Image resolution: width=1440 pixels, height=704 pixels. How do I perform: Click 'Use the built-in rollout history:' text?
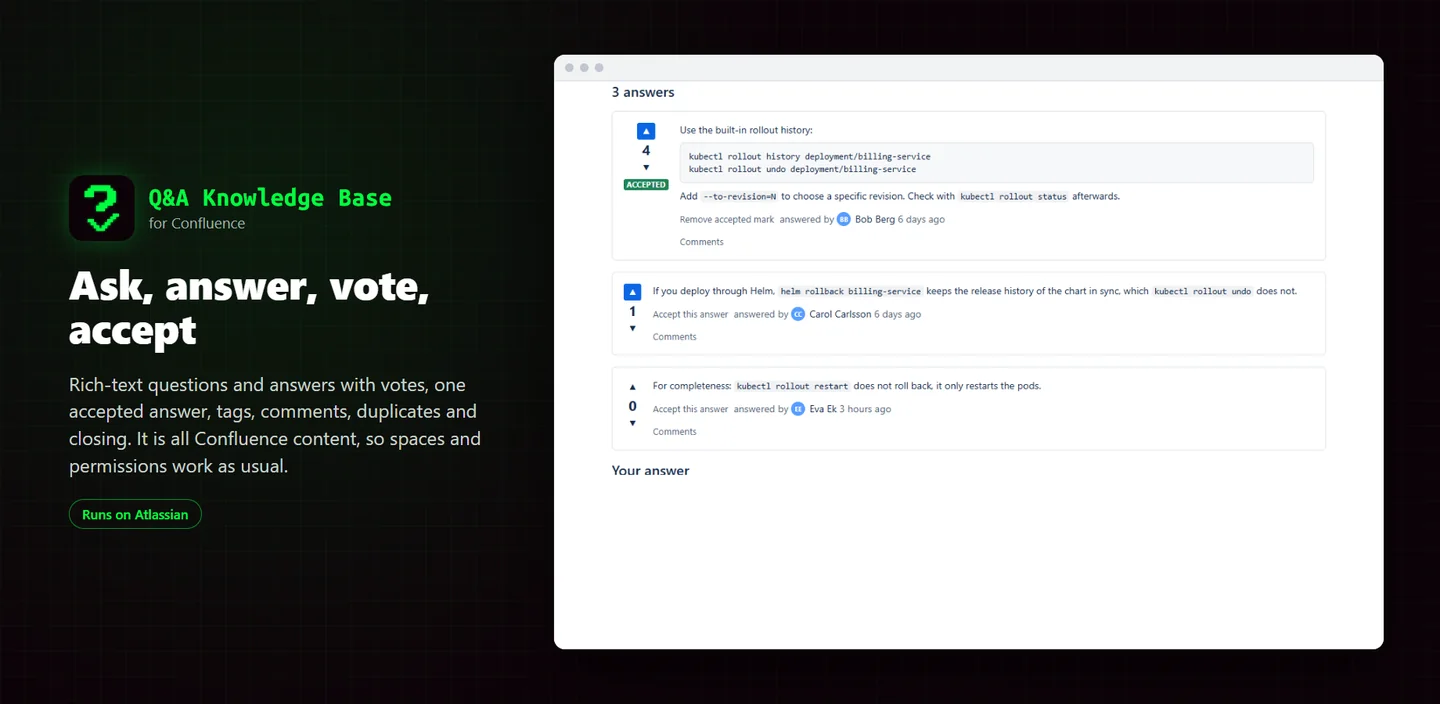tap(746, 130)
